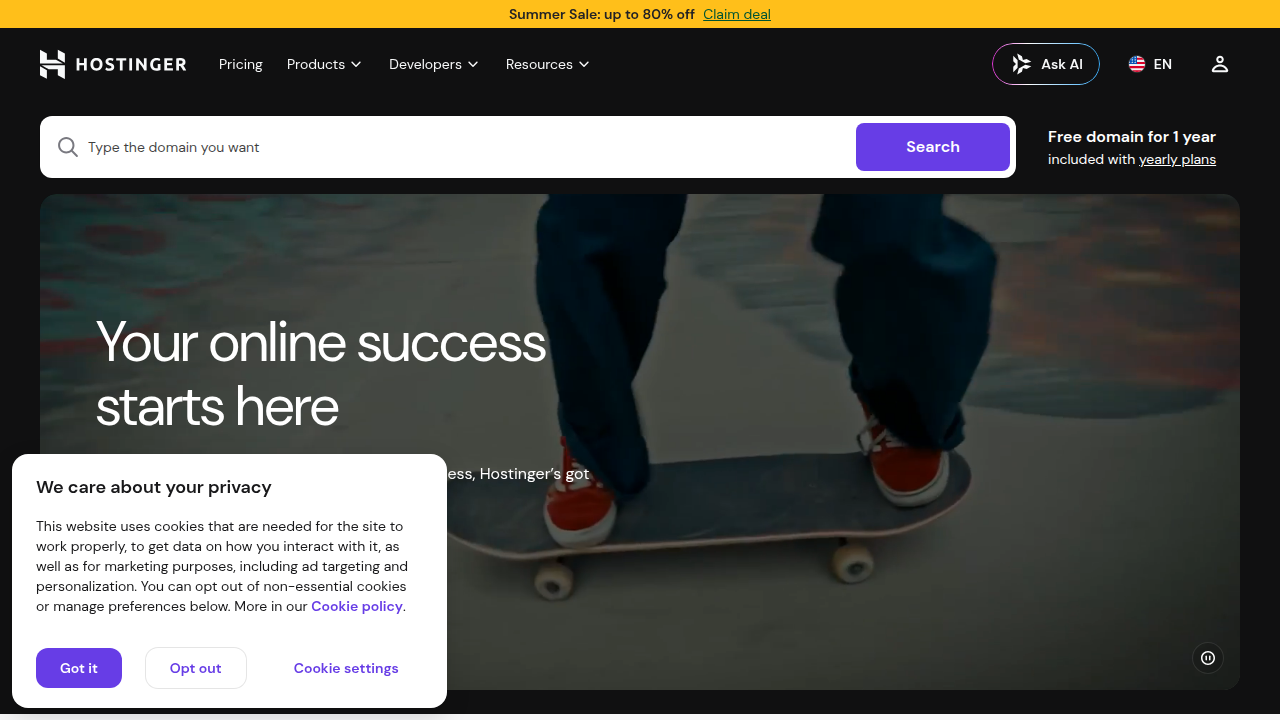Expand the Developers dropdown menu
The height and width of the screenshot is (720, 1280).
coord(434,64)
